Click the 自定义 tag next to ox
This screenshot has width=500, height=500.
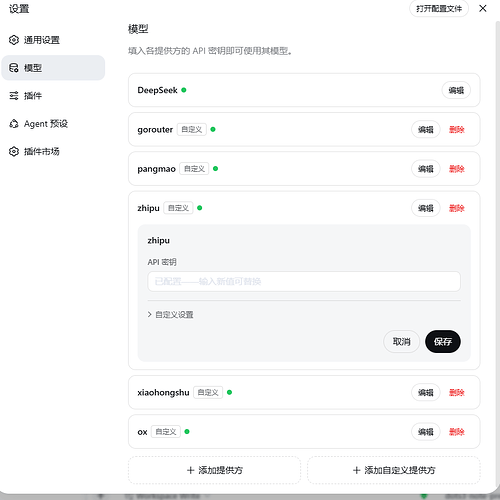[x=166, y=432]
